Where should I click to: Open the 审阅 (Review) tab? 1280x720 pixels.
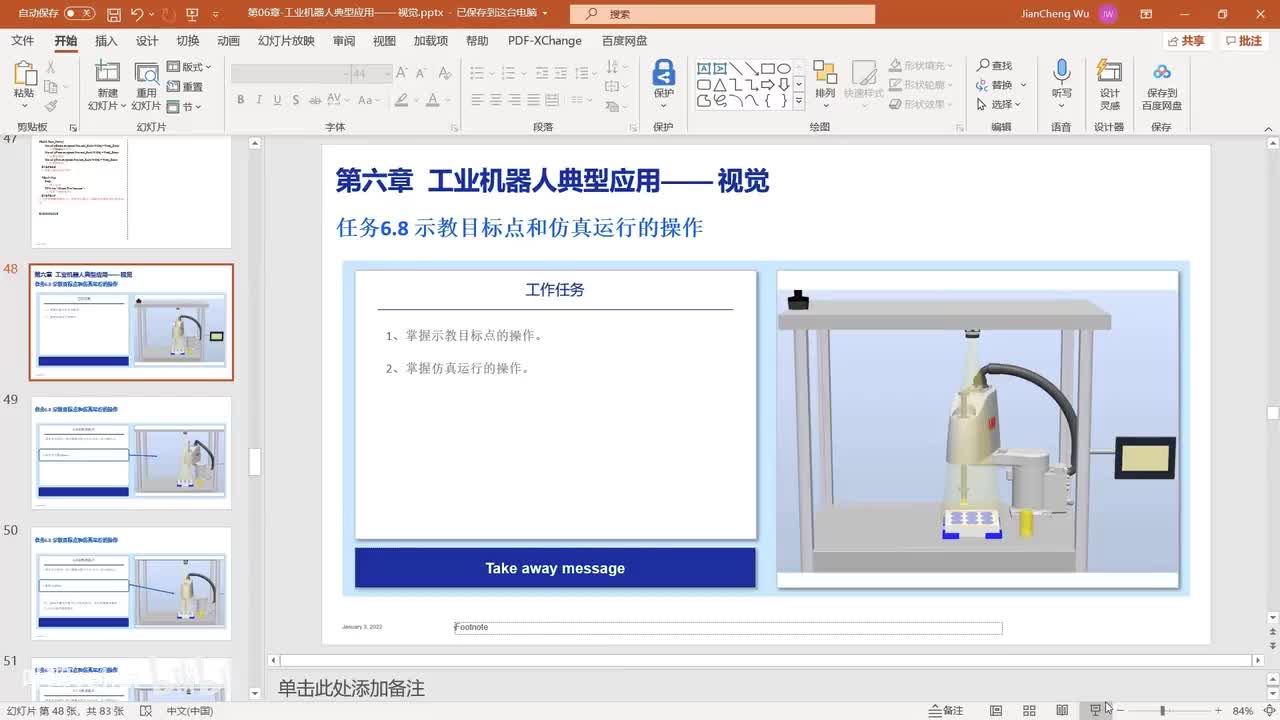344,41
